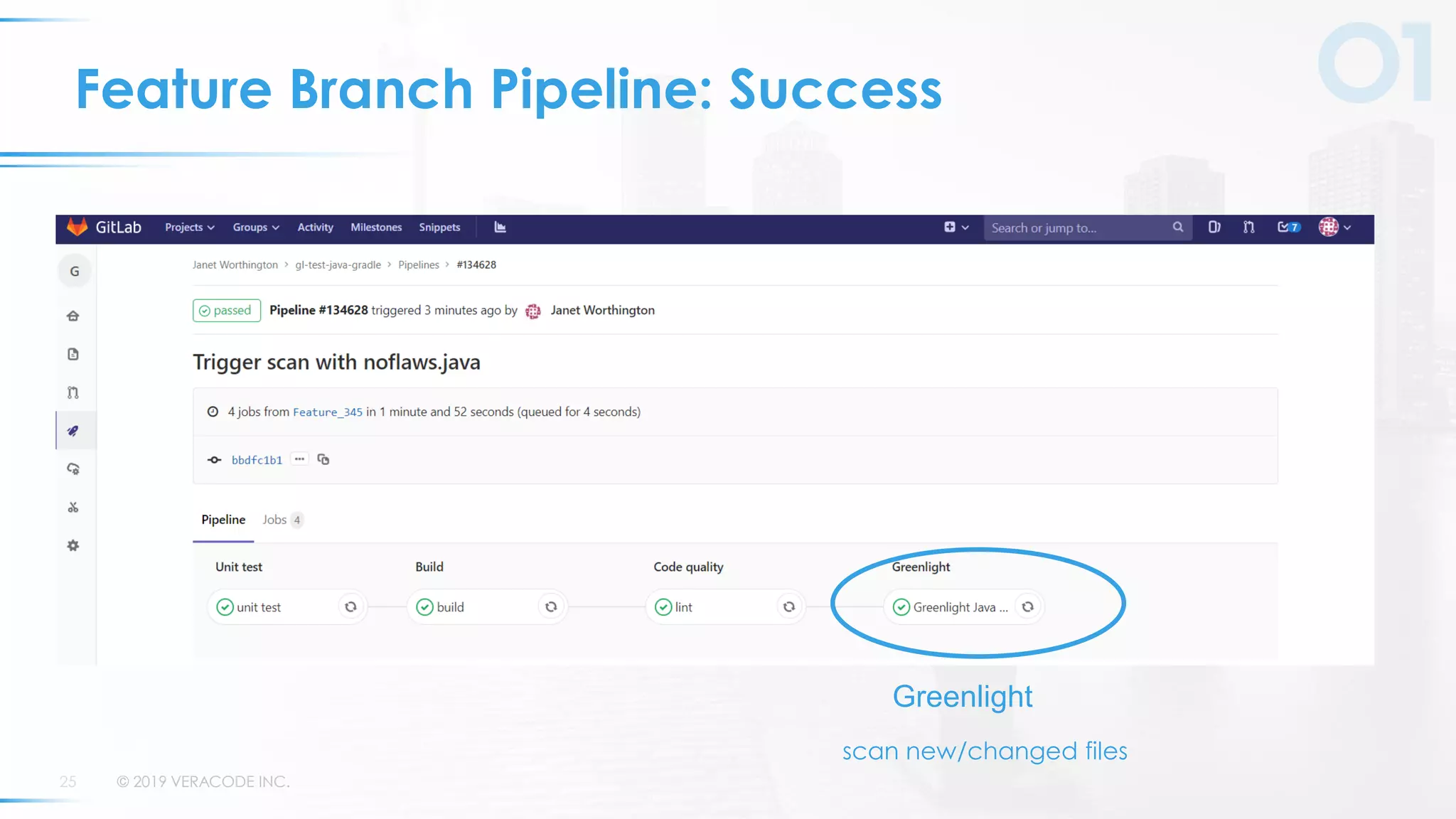Open the Merge Requests sidebar icon
The width and height of the screenshot is (1456, 819).
pos(73,392)
